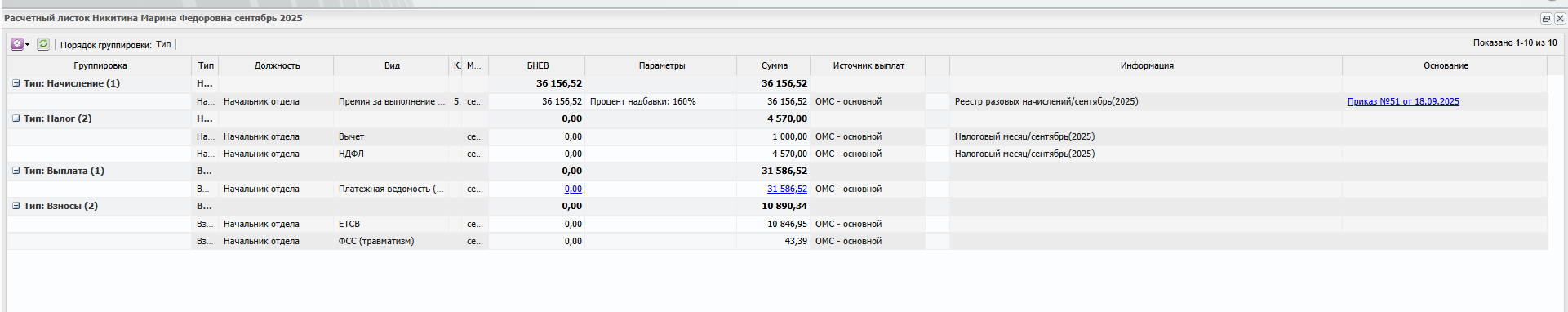Open link 'Приказ №51 от 18.09.2025'

pos(1403,101)
